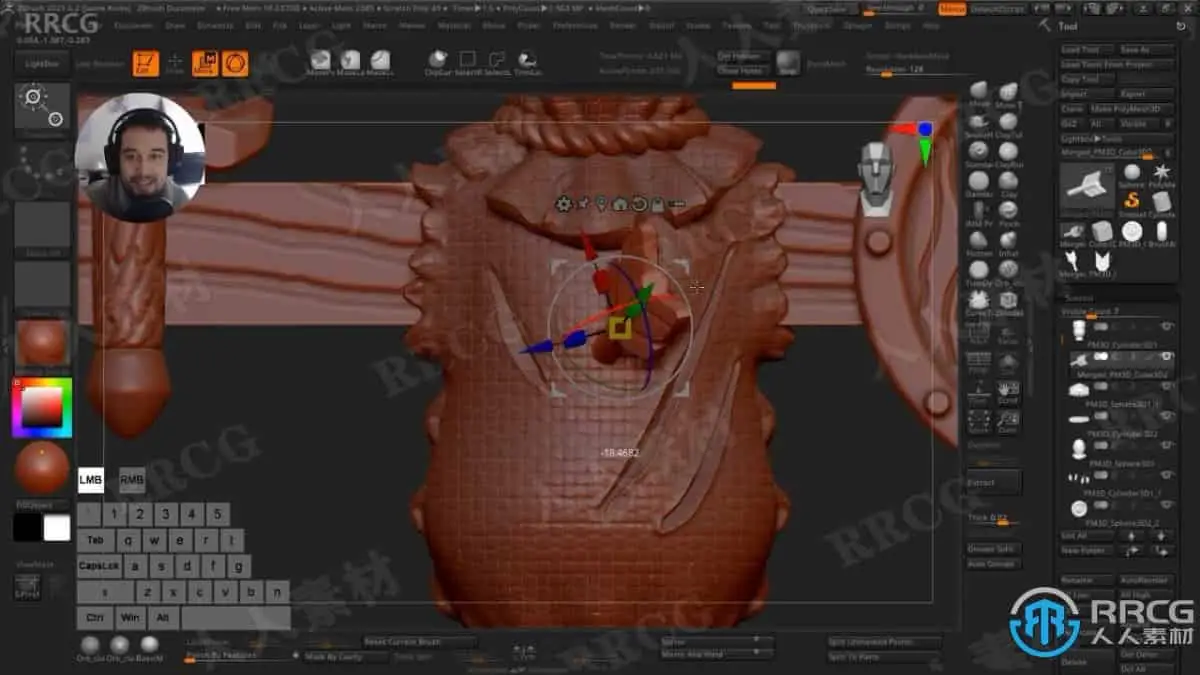Click Make PolyMesh3D button
Viewport: 1200px width, 675px height.
[1130, 109]
